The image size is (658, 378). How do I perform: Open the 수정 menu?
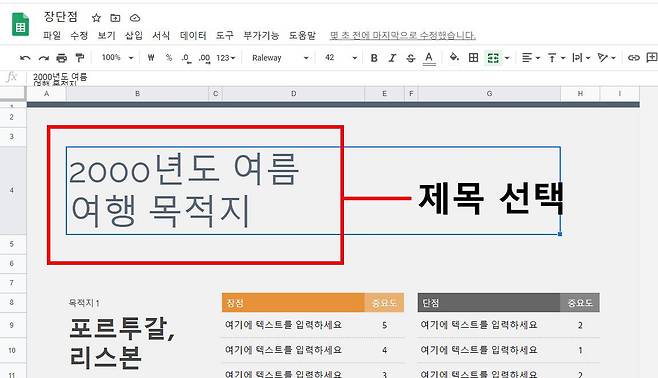[x=79, y=35]
